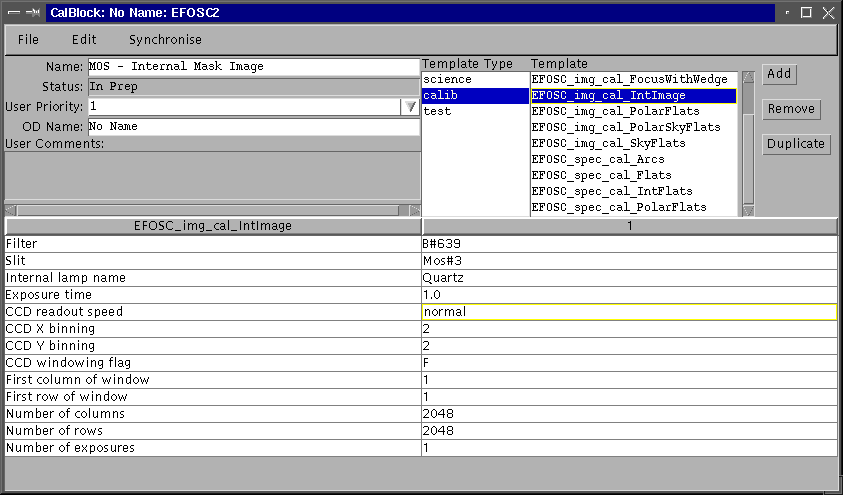Select template EFOSC_spec_cal_PolarFlats
Viewport: 843px width, 495px height.
(633, 207)
